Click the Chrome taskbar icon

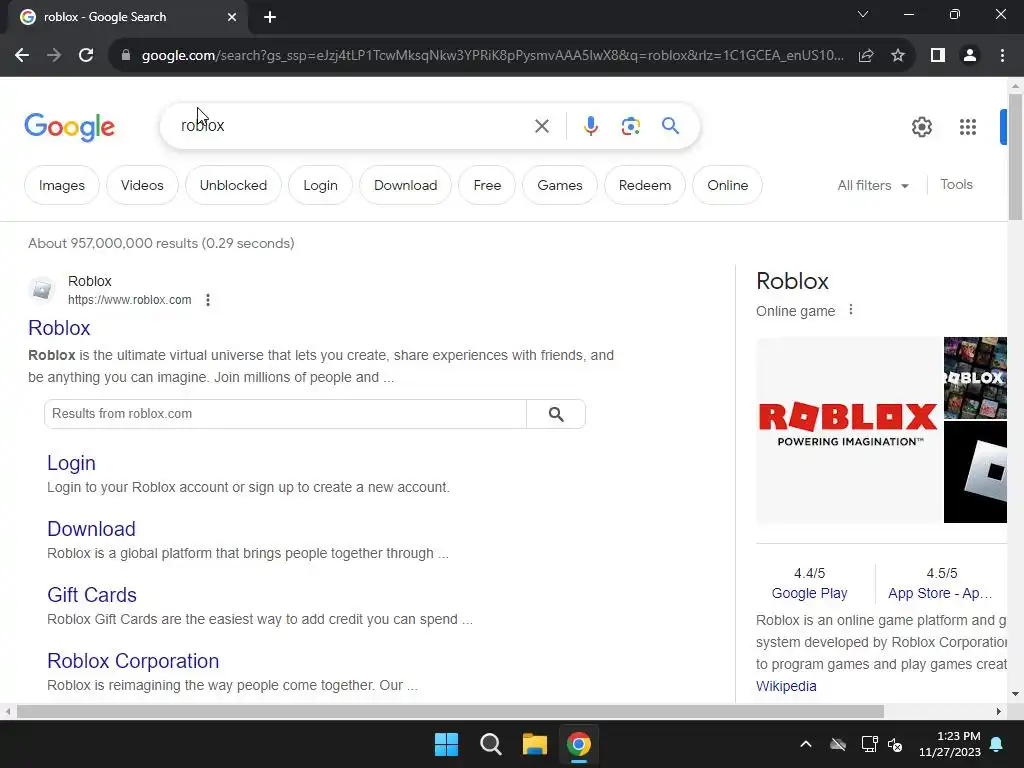click(x=579, y=744)
